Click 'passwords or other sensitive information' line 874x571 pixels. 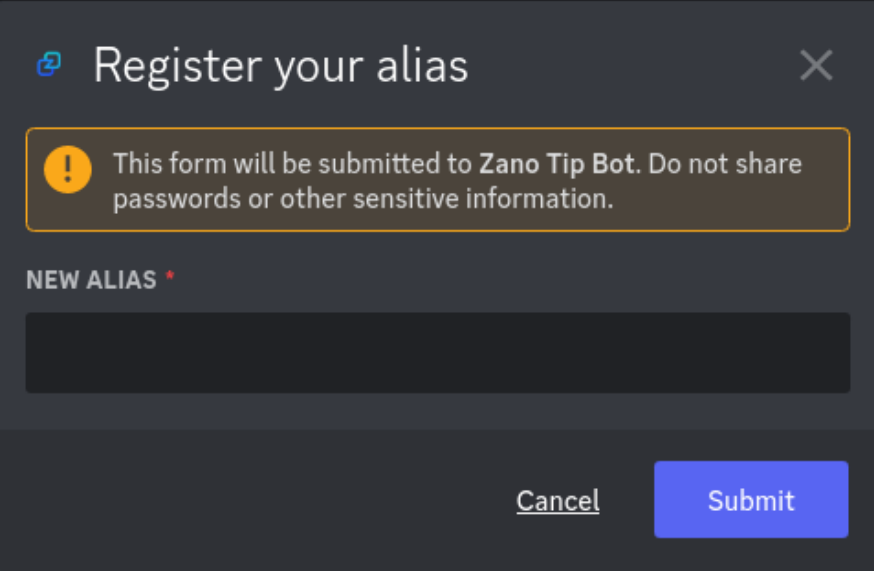pyautogui.click(x=363, y=199)
